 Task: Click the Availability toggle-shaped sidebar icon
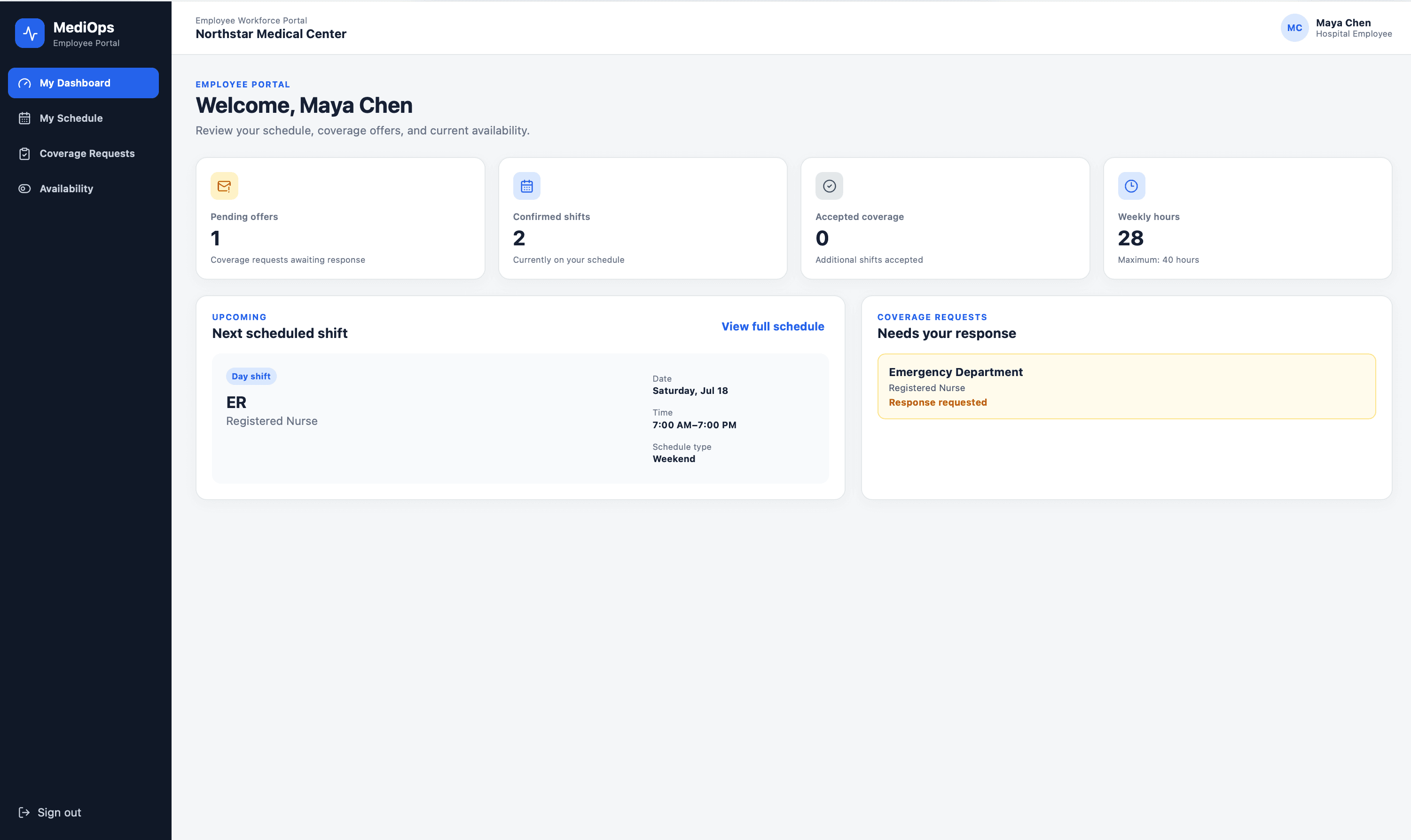pos(24,188)
